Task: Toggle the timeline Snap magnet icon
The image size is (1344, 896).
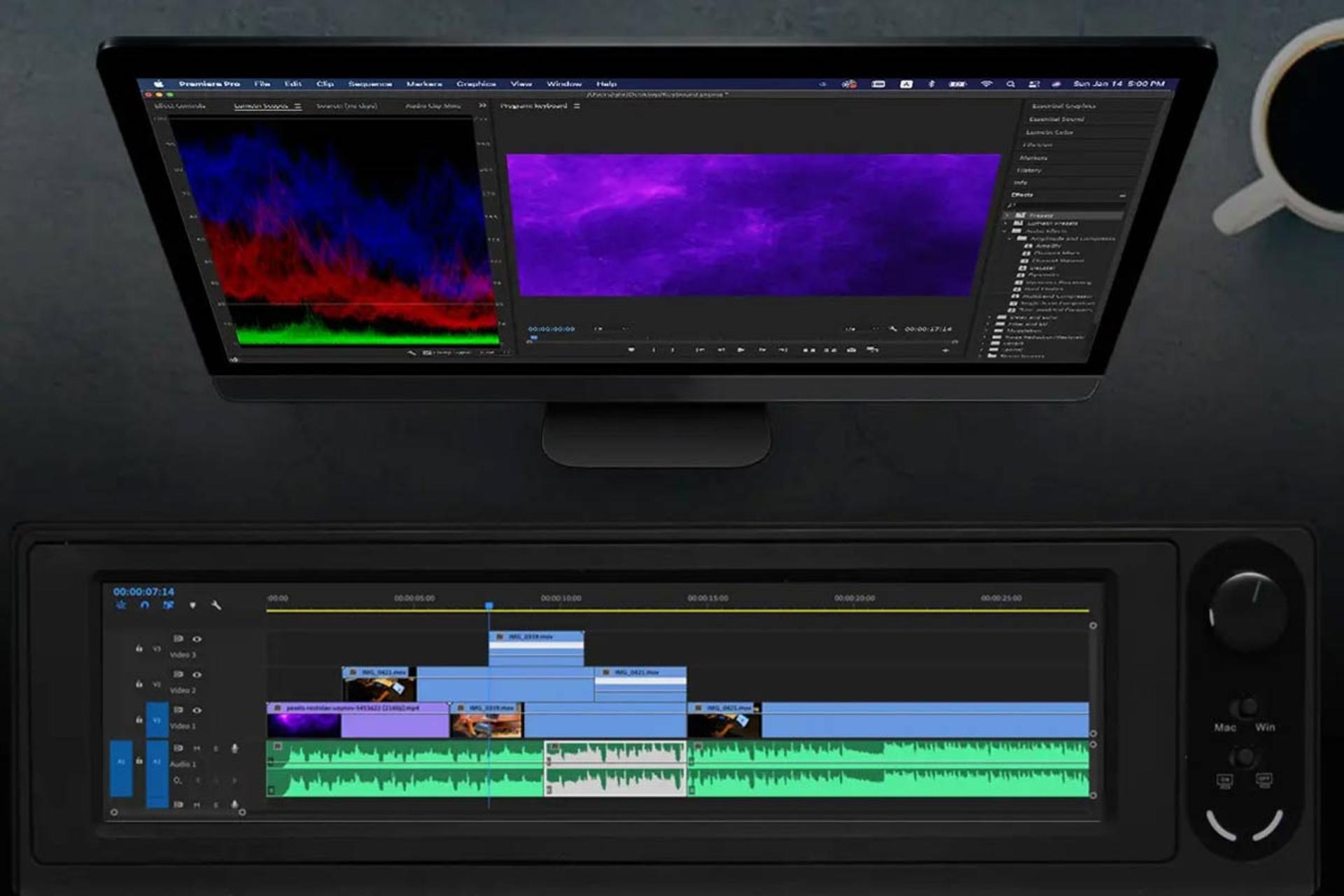Action: click(x=145, y=605)
